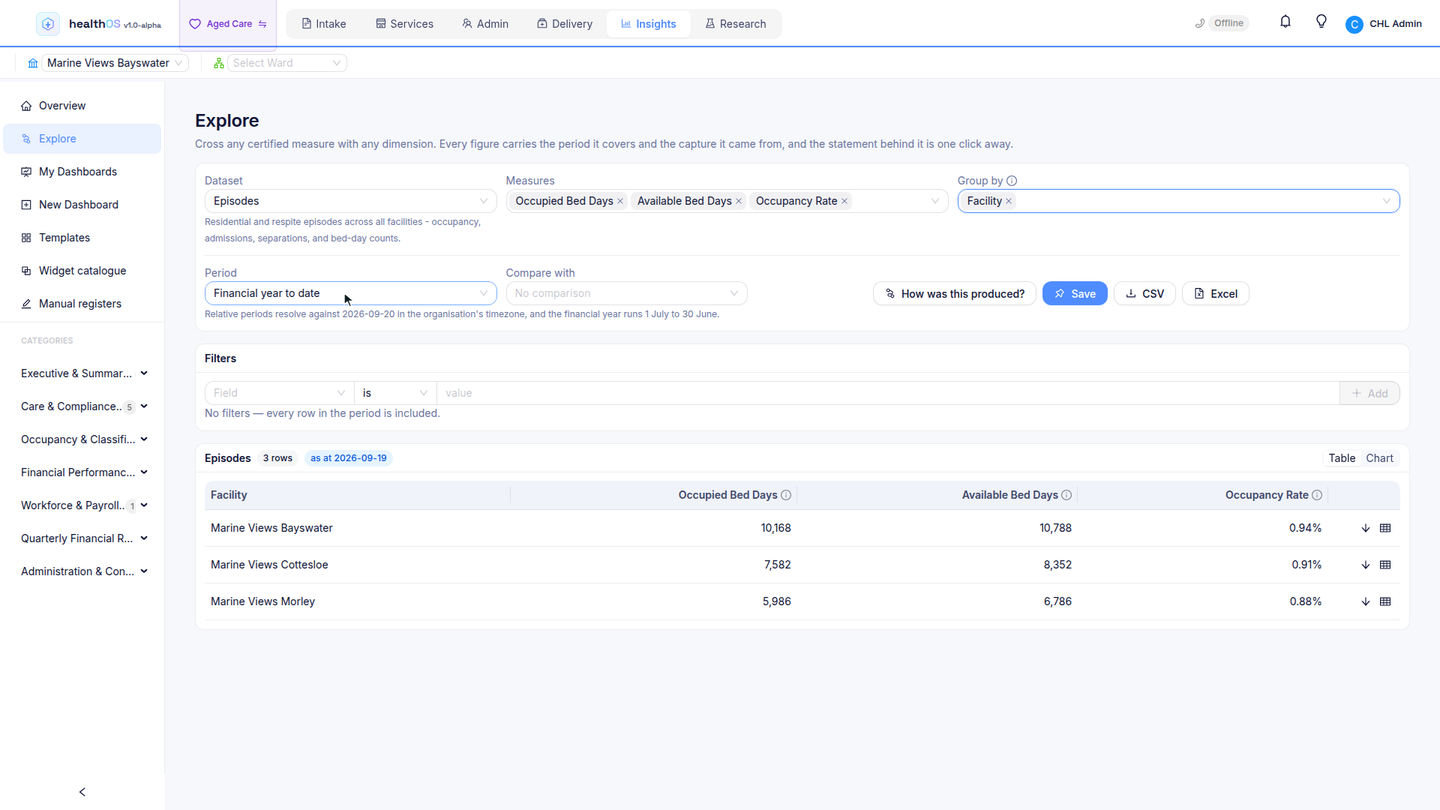
Task: Open the Insights tab
Action: tap(648, 24)
